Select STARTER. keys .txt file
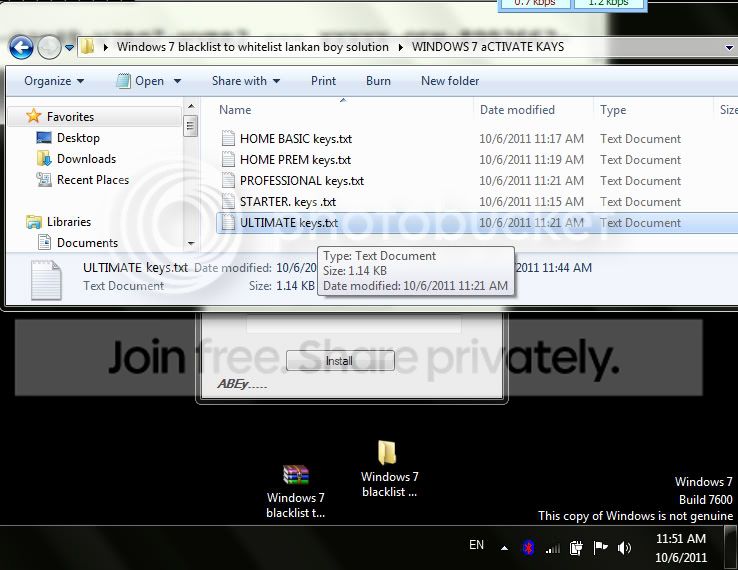Screen dimensions: 738x570 pos(288,202)
